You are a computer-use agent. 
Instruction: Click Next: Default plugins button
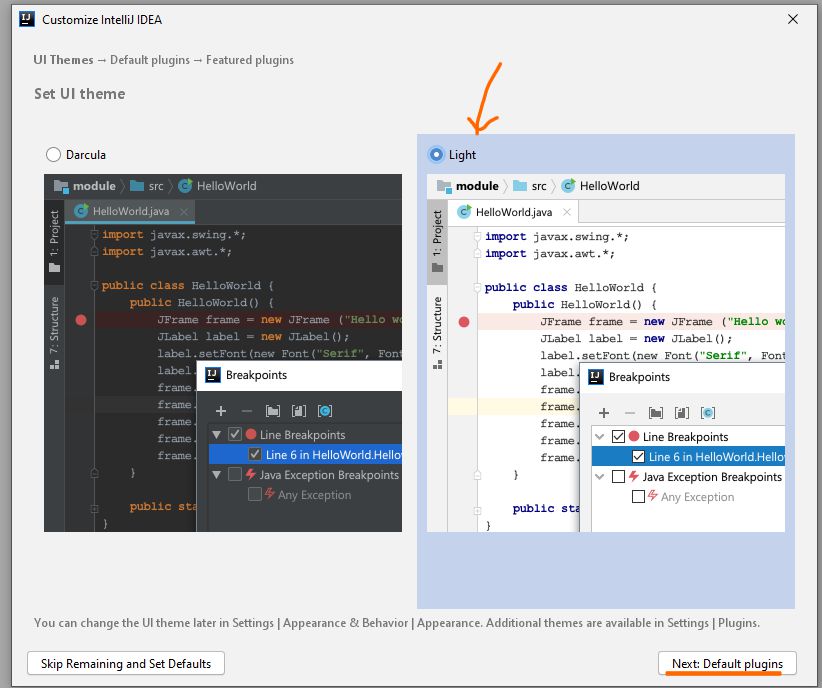pos(727,664)
